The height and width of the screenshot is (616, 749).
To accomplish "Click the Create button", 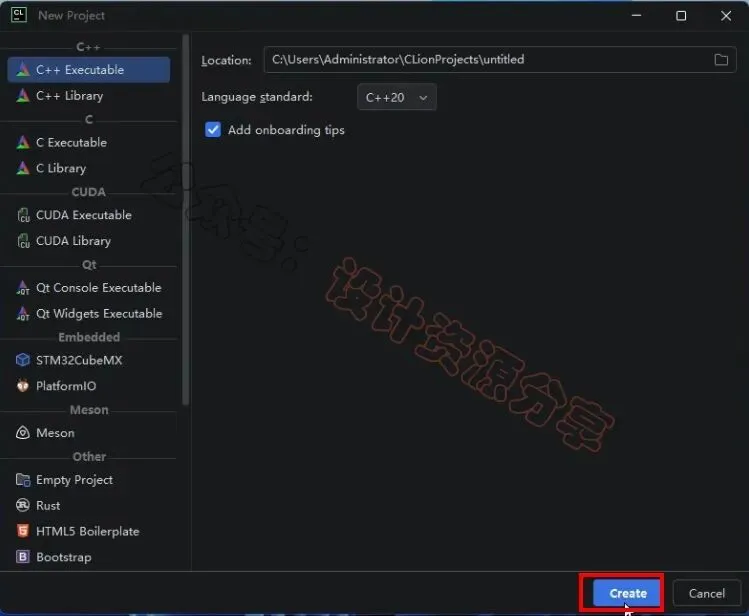I will 627,593.
